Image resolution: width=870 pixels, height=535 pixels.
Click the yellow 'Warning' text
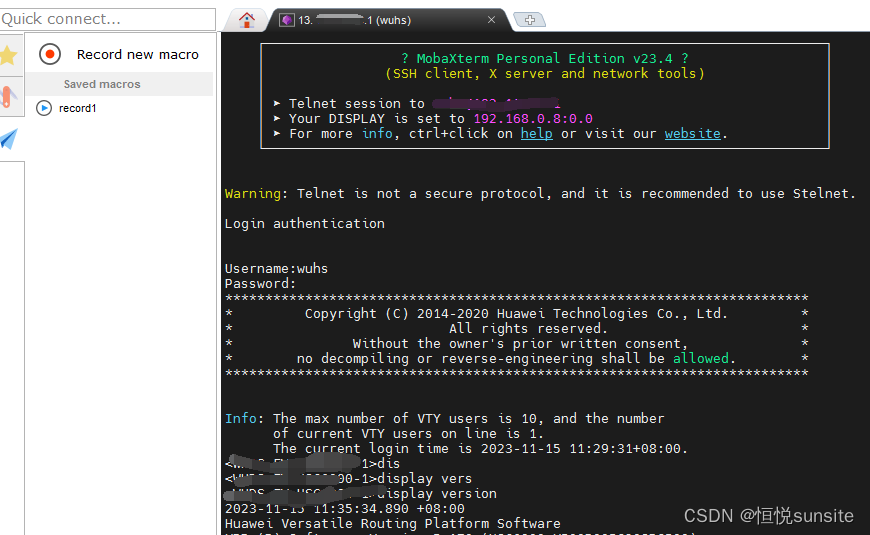(x=253, y=194)
